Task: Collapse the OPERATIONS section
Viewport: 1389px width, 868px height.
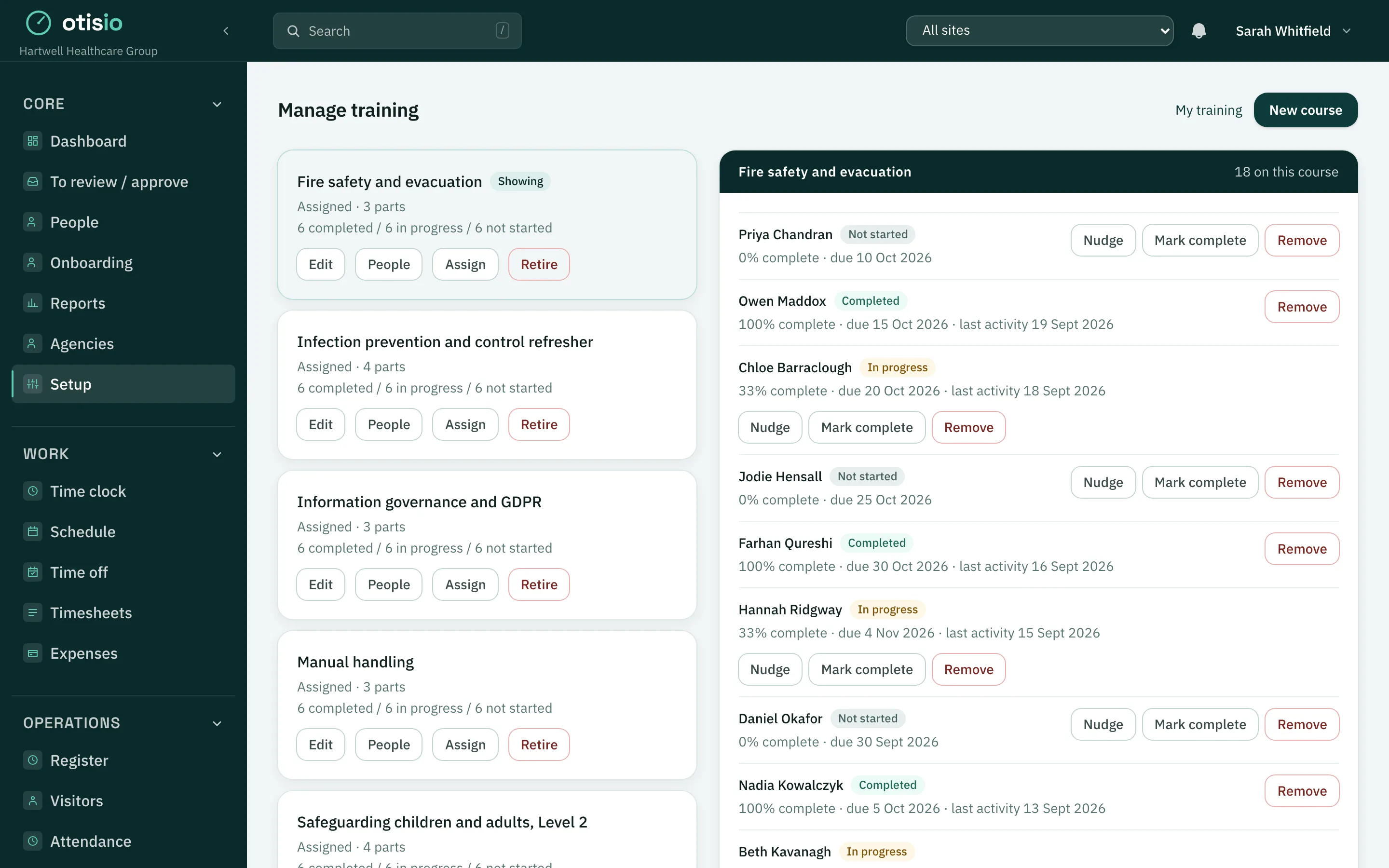Action: [217, 723]
